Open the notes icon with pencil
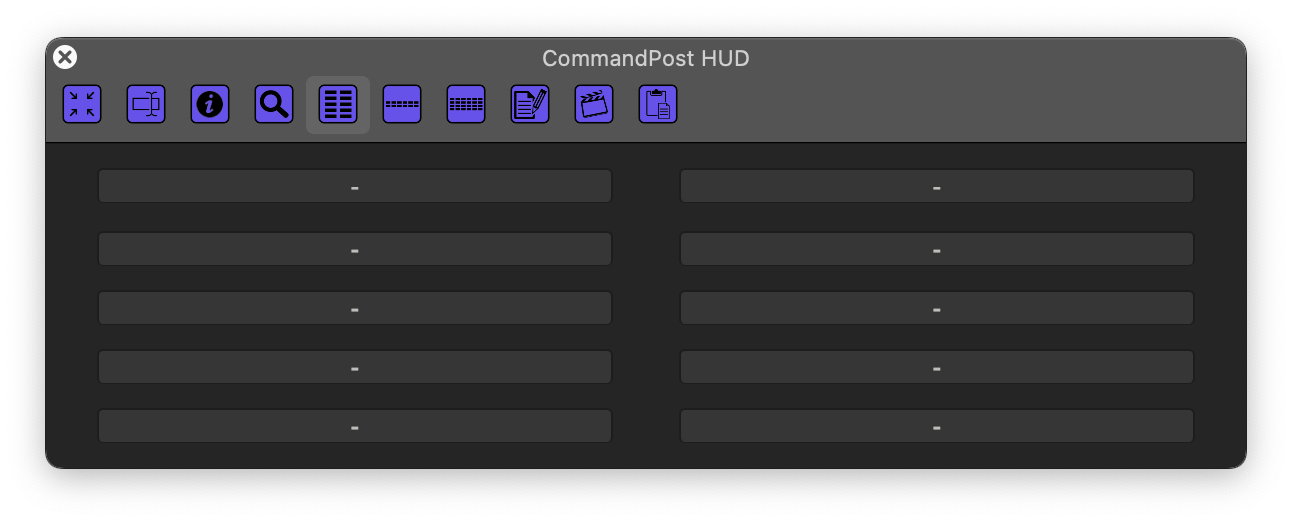This screenshot has height=522, width=1292. [530, 104]
